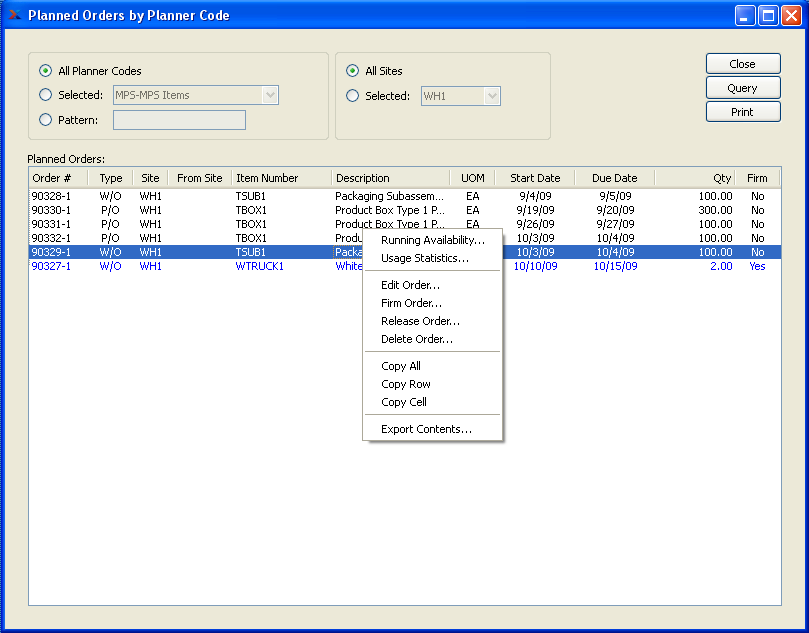Choose Release Order from the menu
Viewport: 809px width, 633px height.
point(420,321)
